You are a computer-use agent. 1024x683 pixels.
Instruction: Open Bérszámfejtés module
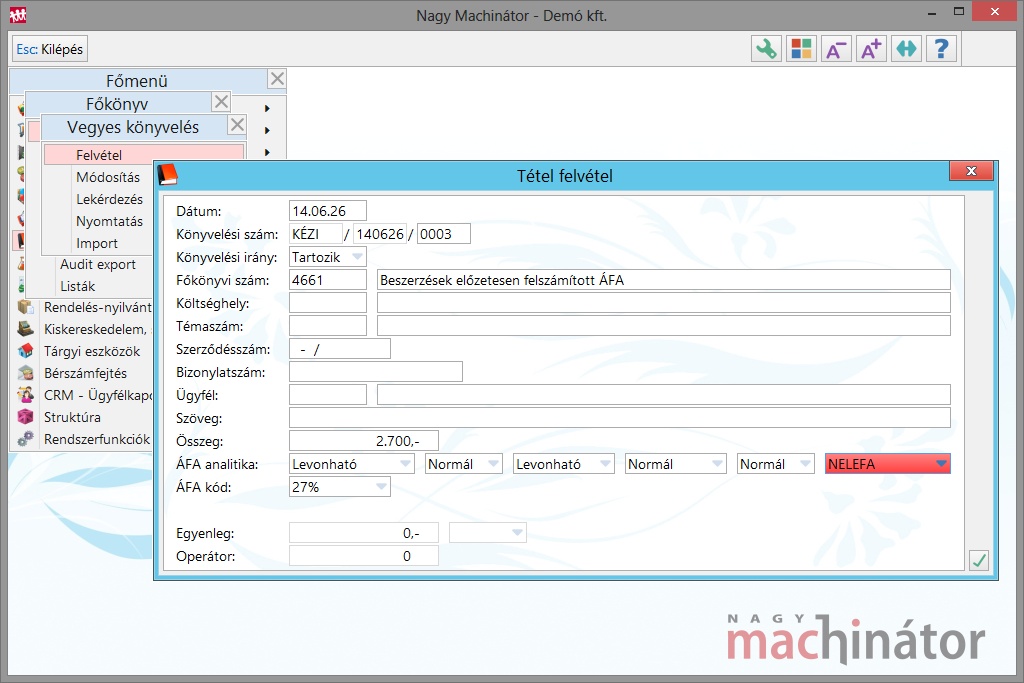coord(85,373)
